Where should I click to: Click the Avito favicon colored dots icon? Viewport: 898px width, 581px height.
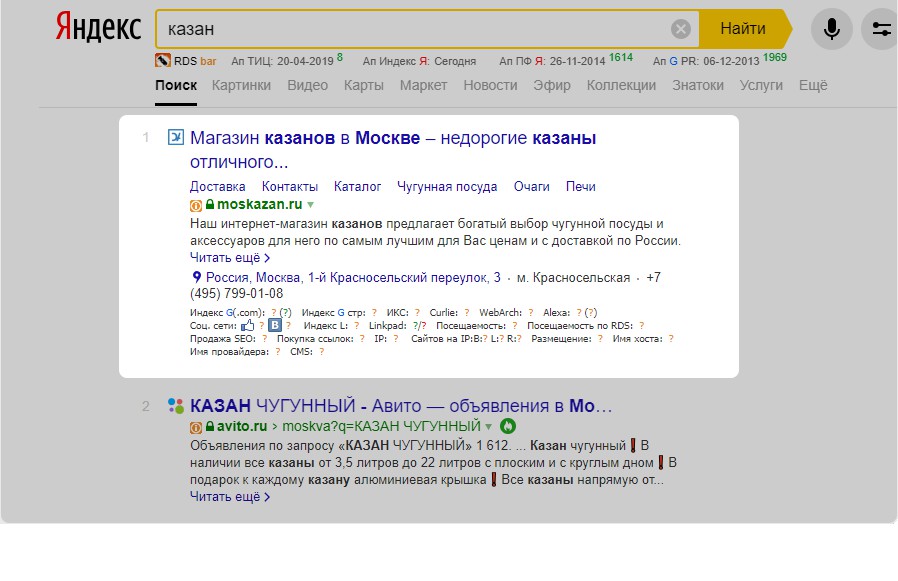(175, 406)
